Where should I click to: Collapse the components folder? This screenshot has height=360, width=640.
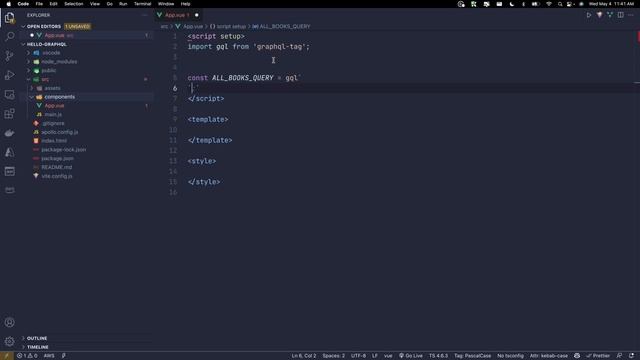click(59, 97)
